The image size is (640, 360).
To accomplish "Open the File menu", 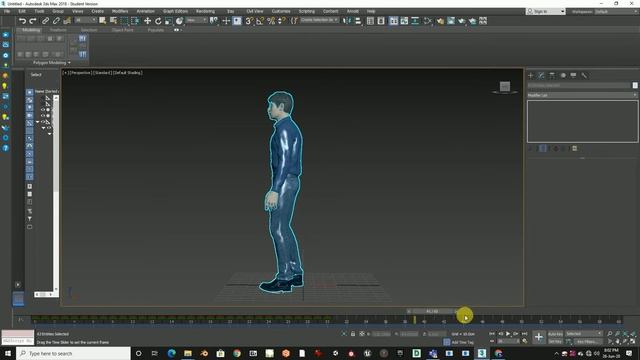I will pos(7,11).
